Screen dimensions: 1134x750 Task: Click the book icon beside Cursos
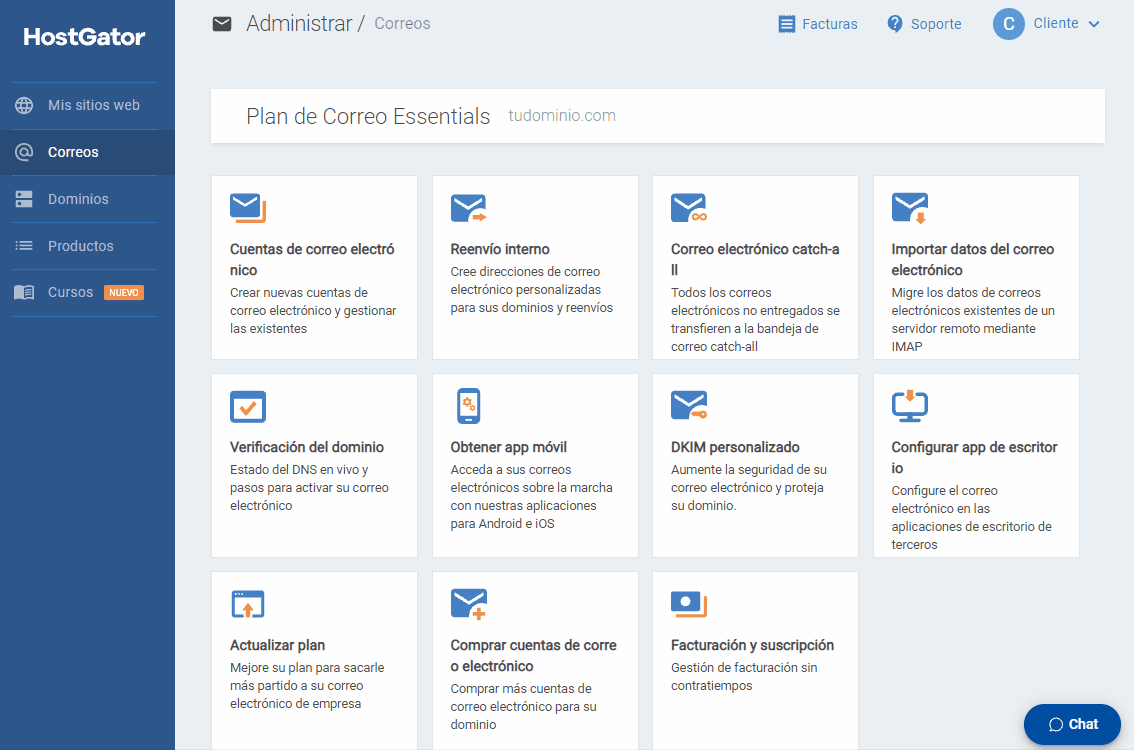pyautogui.click(x=24, y=292)
